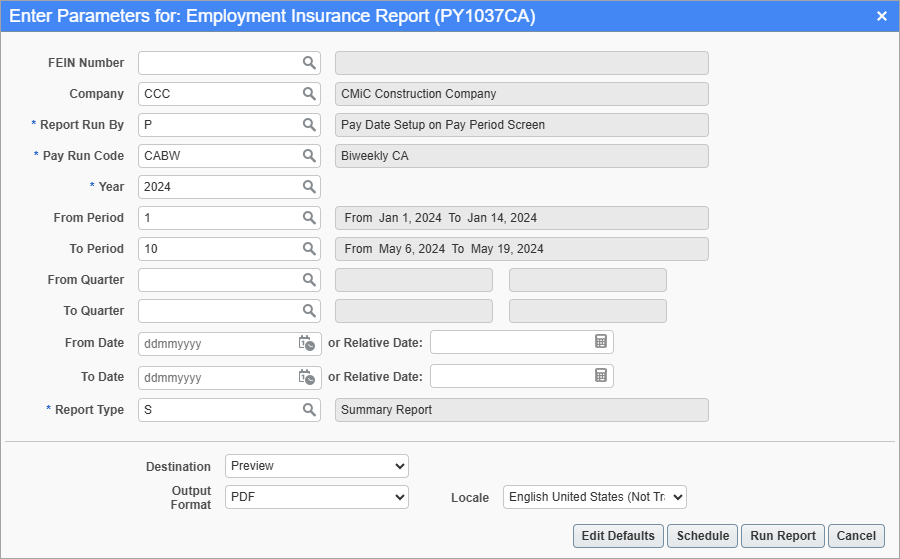Open Pay Run Code lookup icon
The height and width of the screenshot is (559, 900).
coord(309,156)
